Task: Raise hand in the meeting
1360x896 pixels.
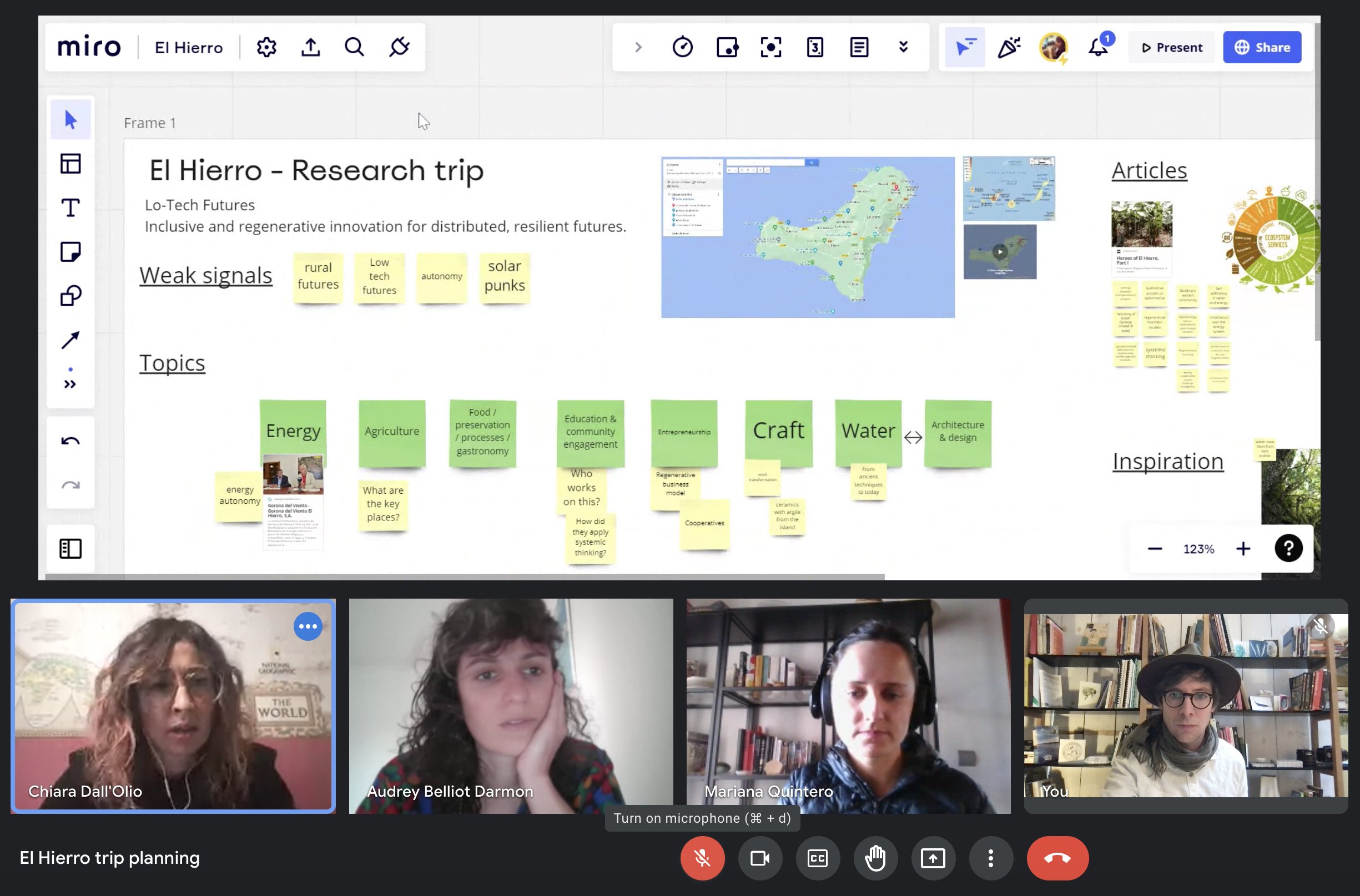Action: point(875,858)
